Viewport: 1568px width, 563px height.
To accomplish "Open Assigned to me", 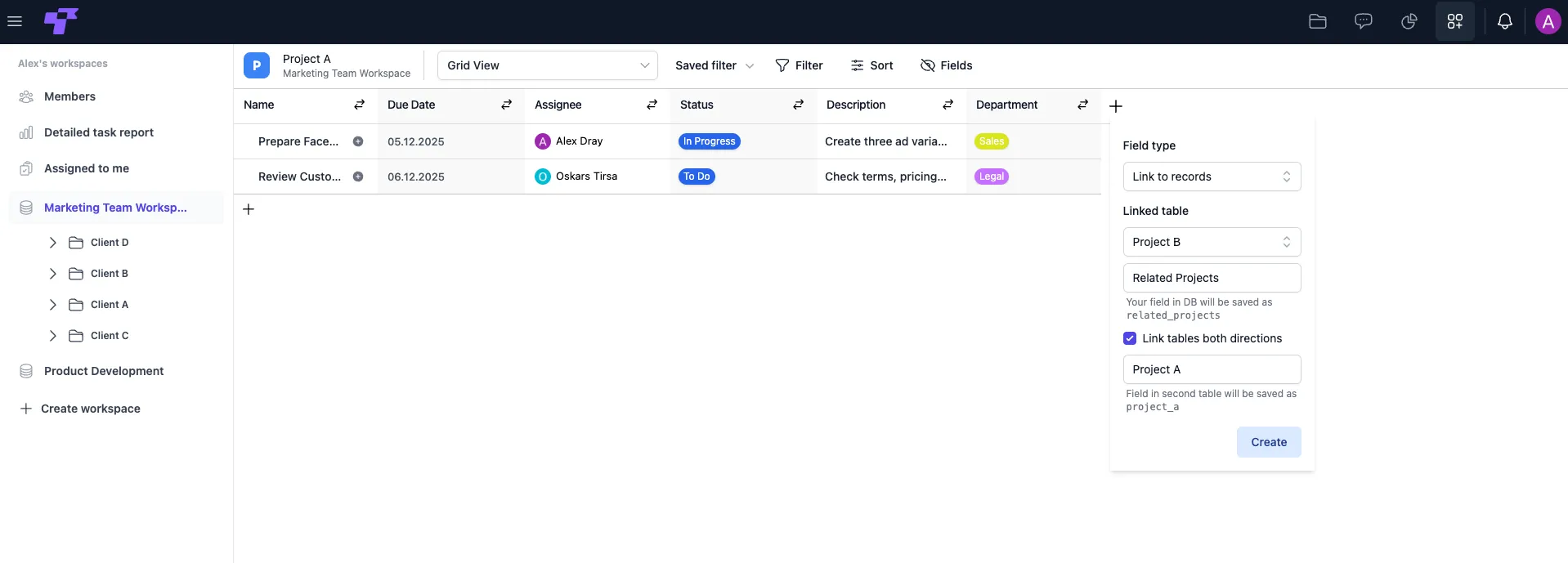I will click(87, 168).
